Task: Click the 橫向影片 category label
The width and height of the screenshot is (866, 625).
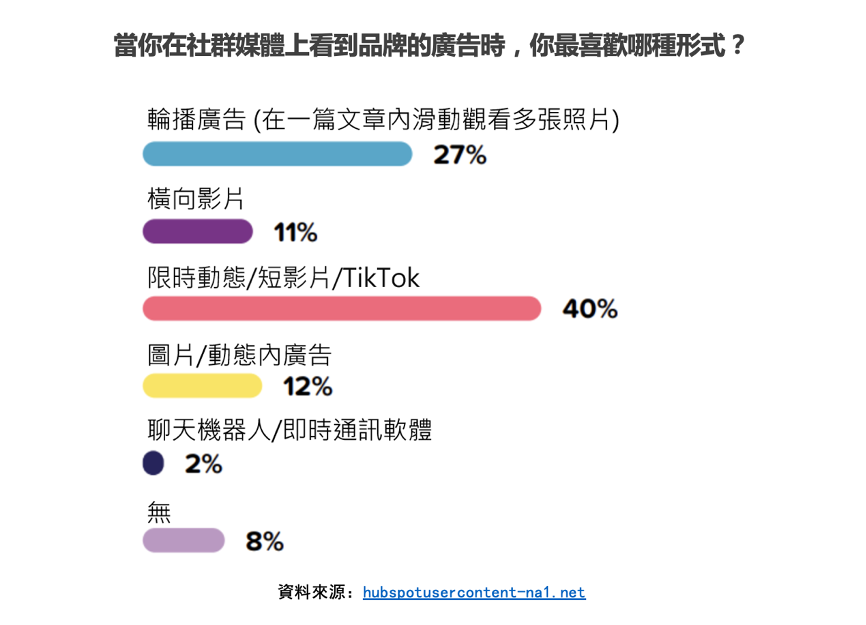Action: (196, 199)
